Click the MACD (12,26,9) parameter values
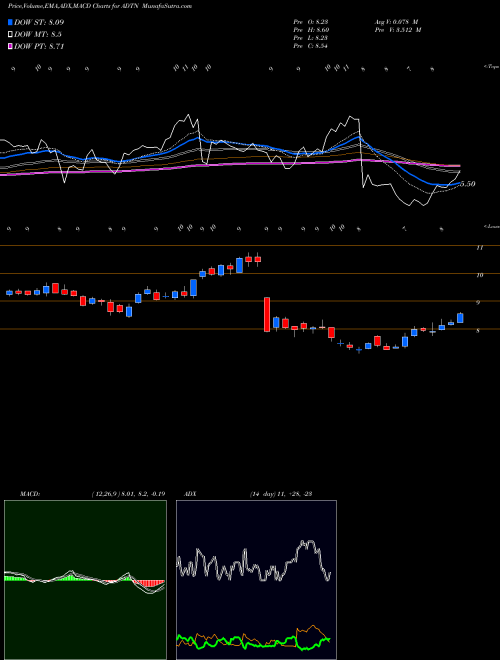Viewport: 500px width, 660px height. click(128, 494)
